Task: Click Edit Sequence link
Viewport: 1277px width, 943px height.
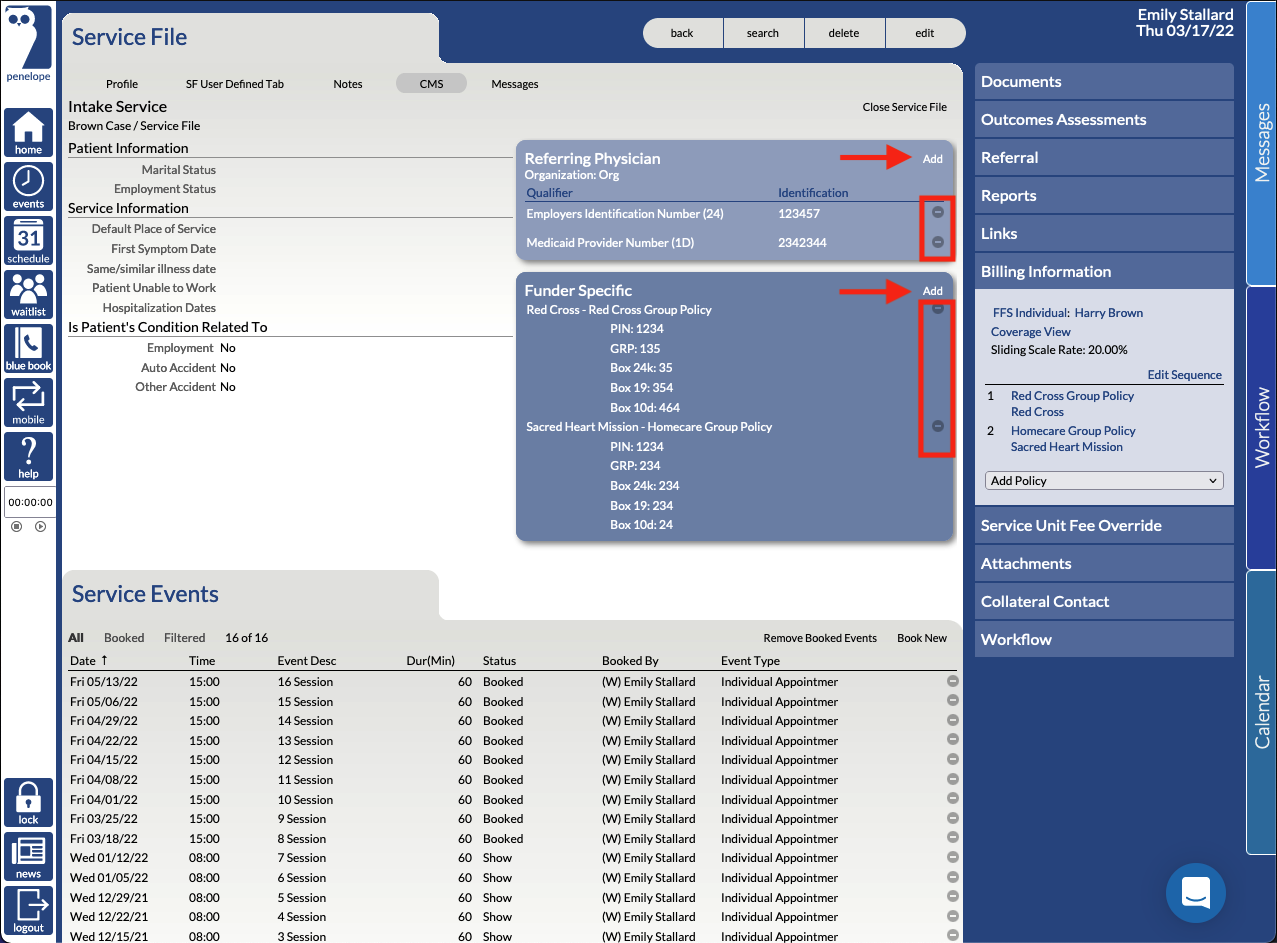Action: (1185, 375)
